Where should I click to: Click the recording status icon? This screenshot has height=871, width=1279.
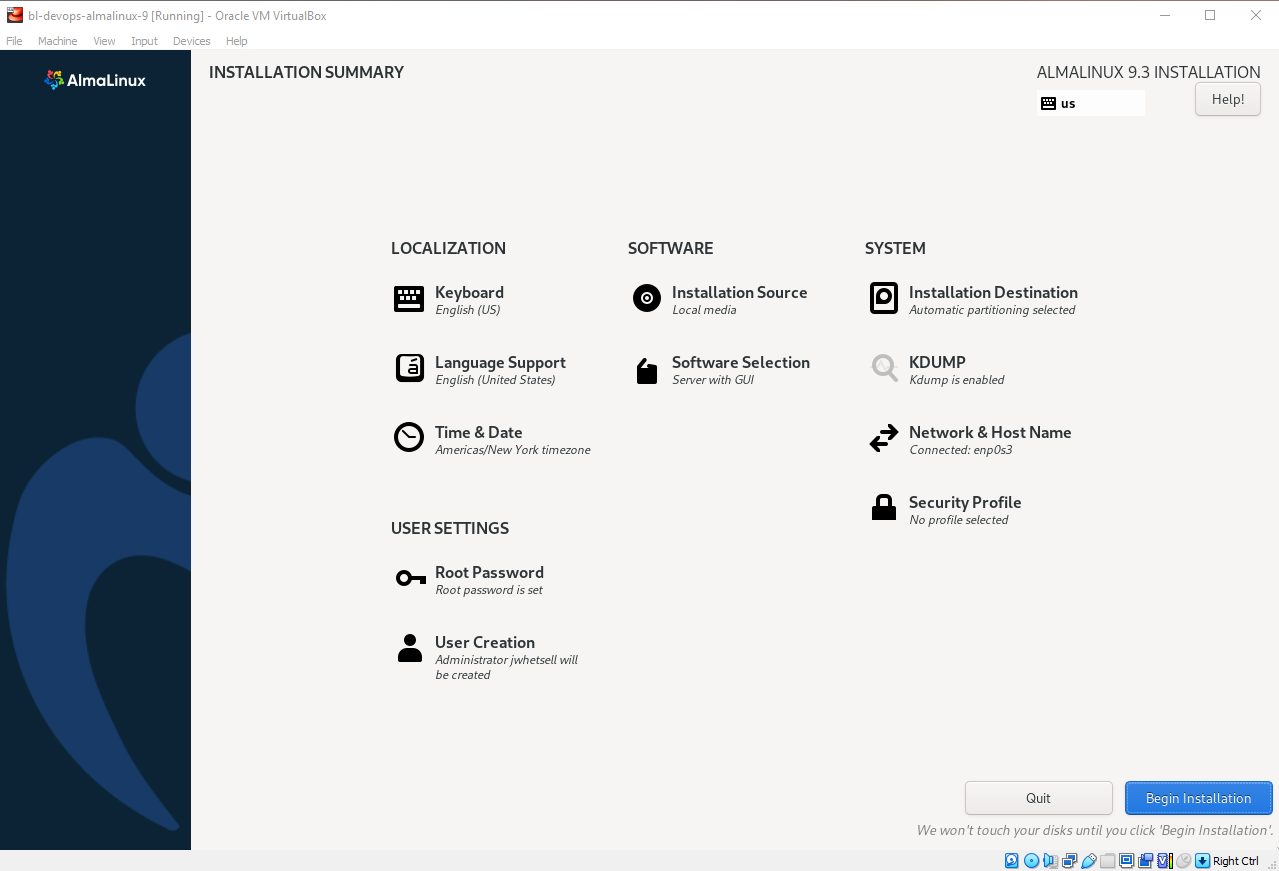pos(1146,861)
